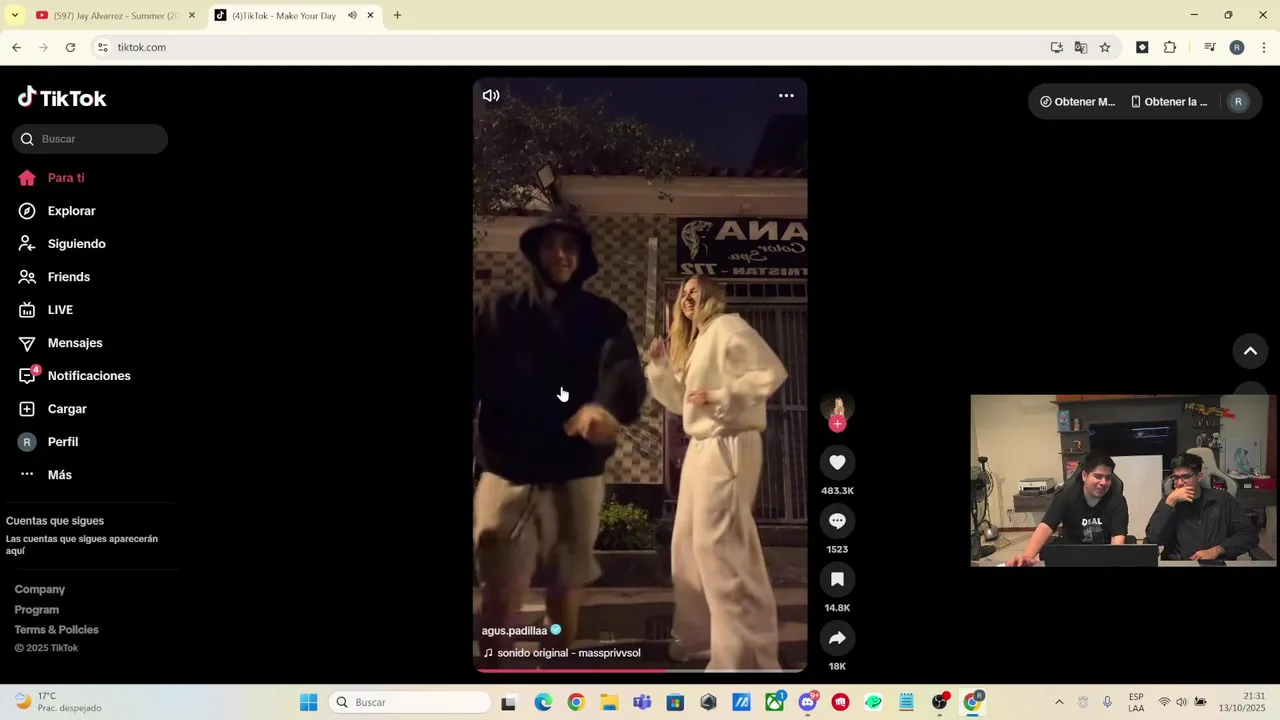Open Chrome profile R avatar
1280x720 pixels.
1237,47
